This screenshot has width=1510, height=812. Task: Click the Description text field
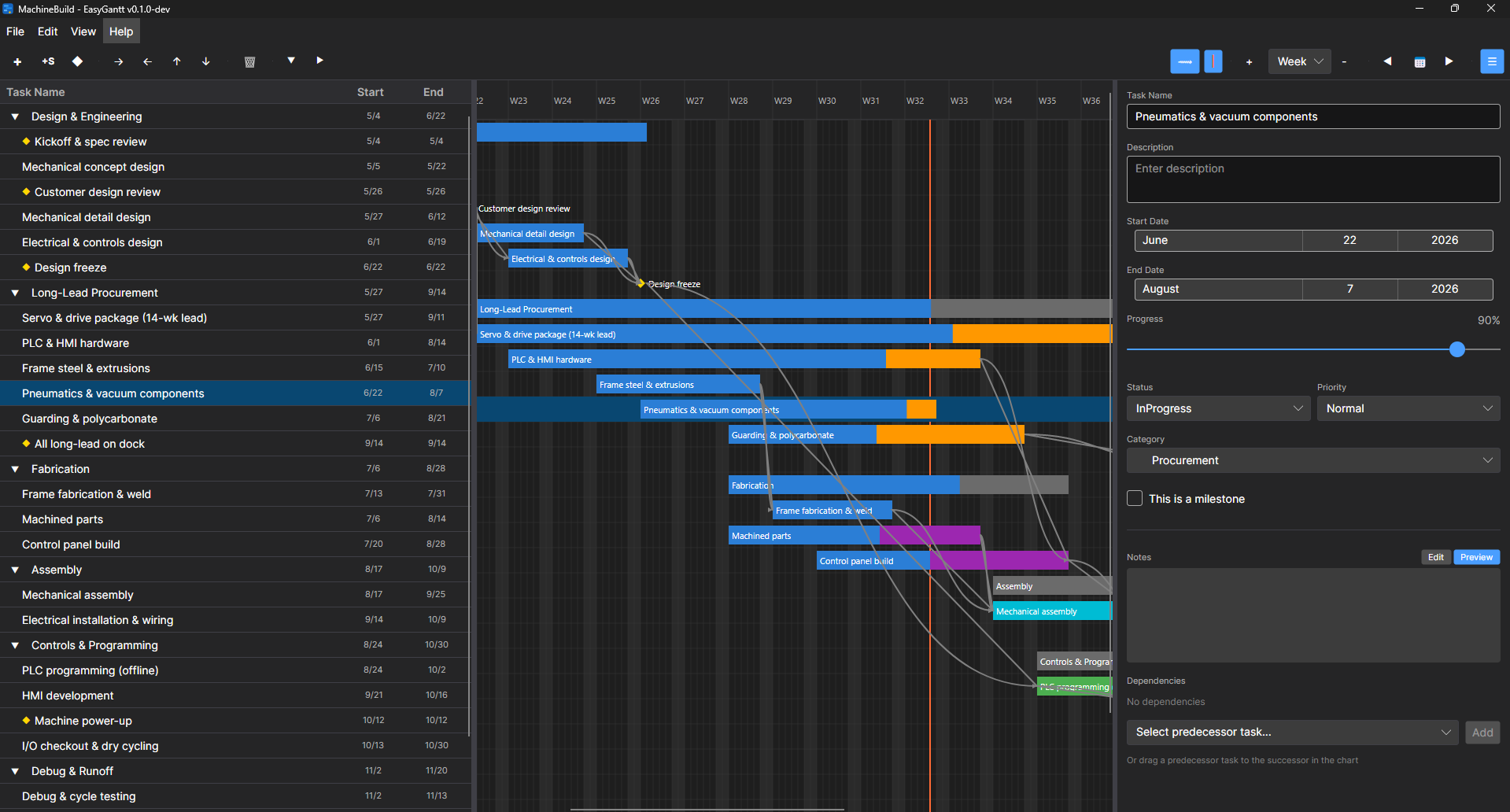[x=1313, y=179]
